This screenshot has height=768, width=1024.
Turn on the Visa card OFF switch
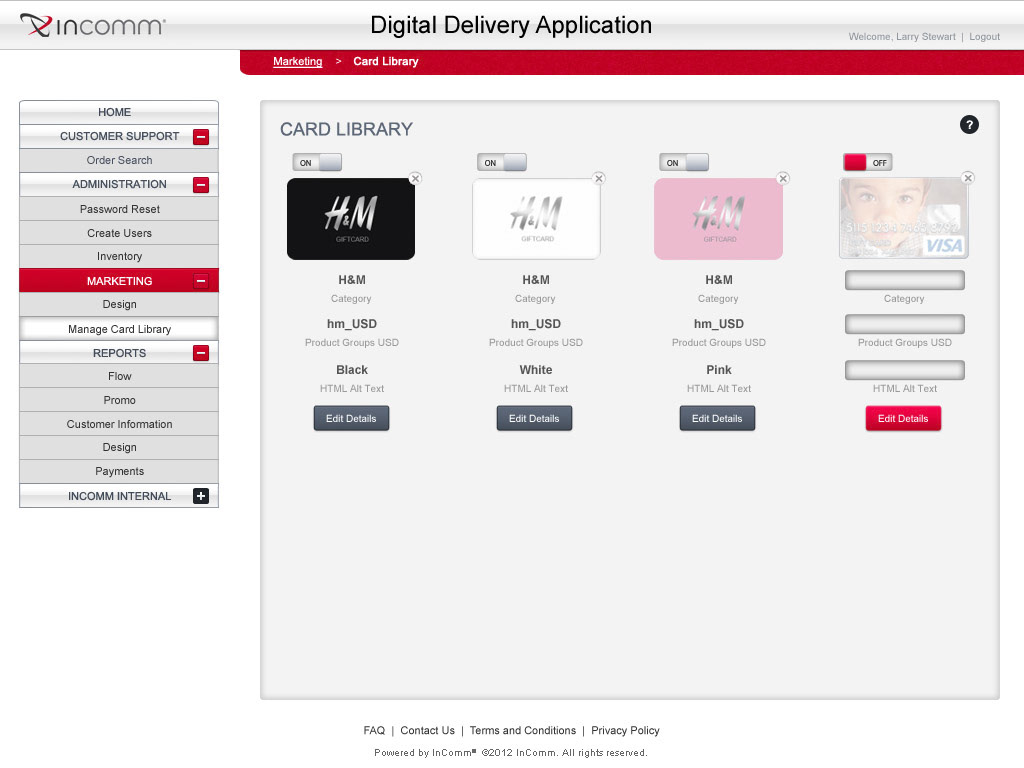[867, 163]
